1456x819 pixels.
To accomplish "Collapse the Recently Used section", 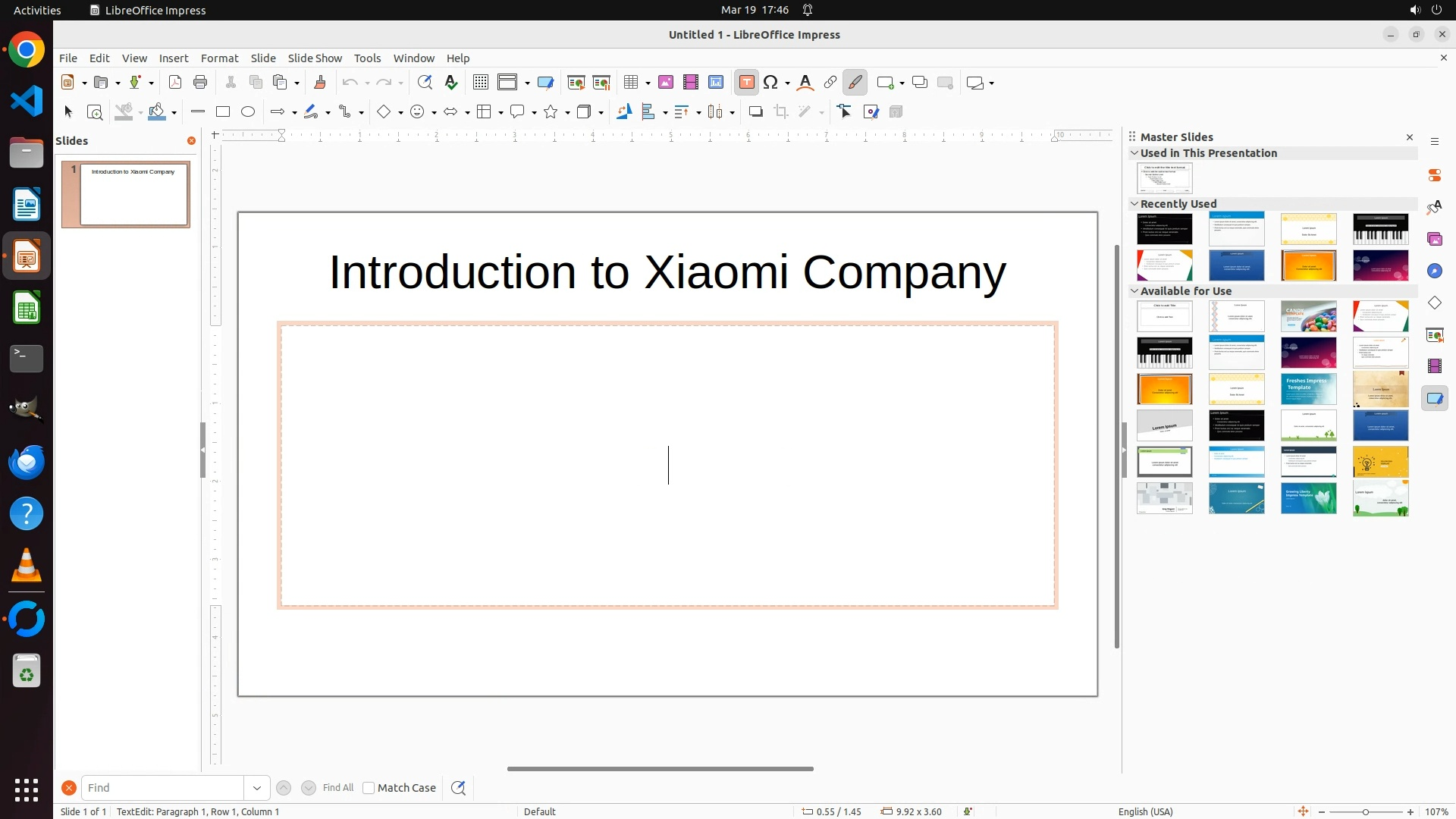I will click(1134, 204).
